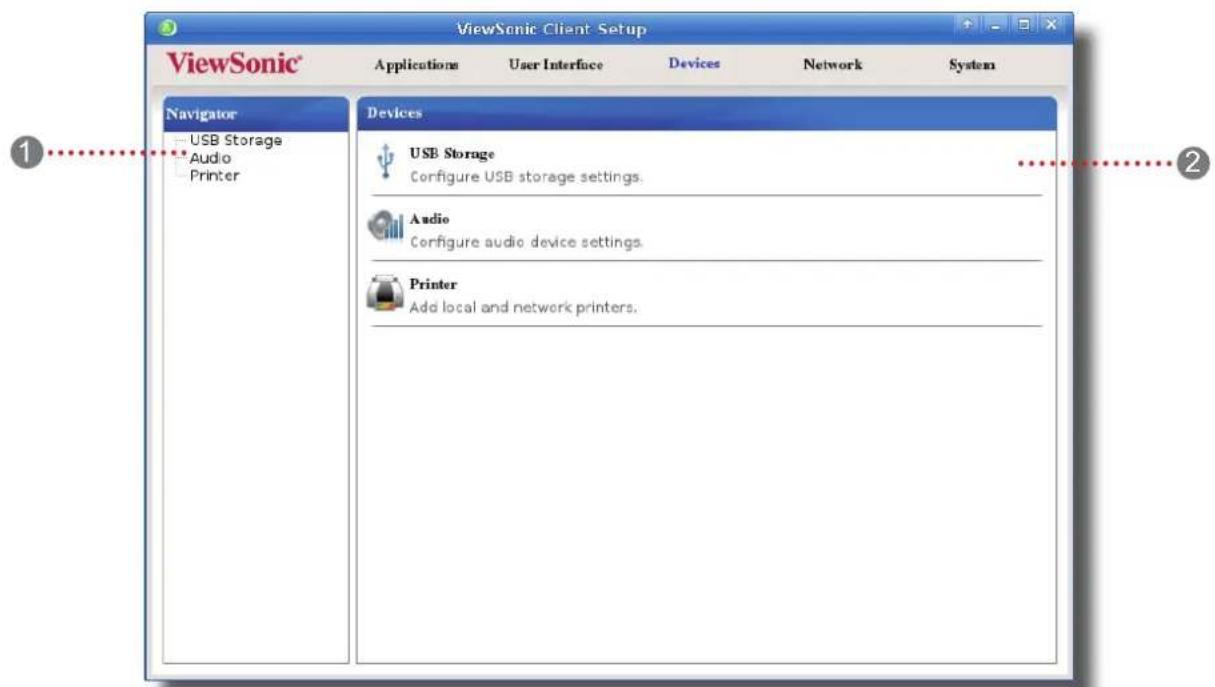Open the USB Storage heading link

[x=452, y=153]
